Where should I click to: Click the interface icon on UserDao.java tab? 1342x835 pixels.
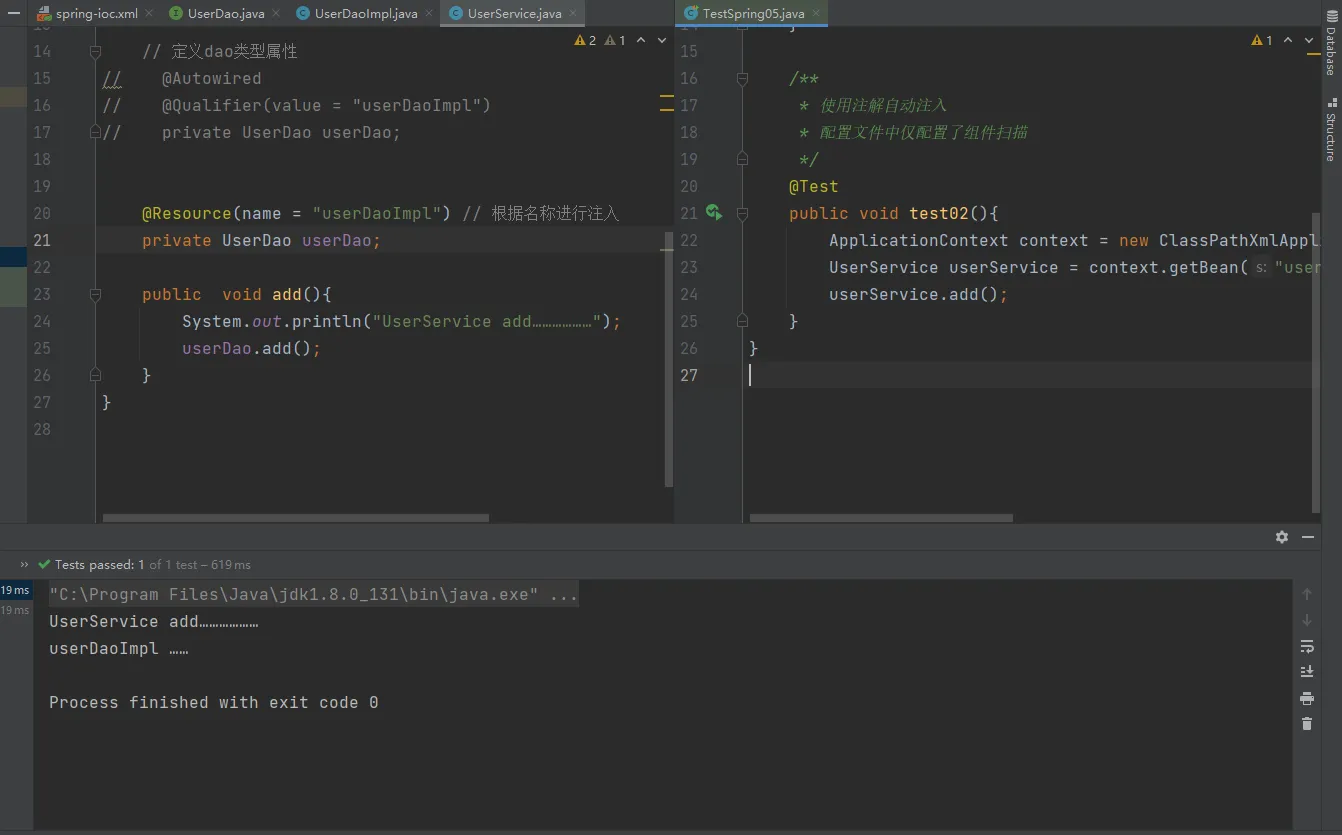176,14
